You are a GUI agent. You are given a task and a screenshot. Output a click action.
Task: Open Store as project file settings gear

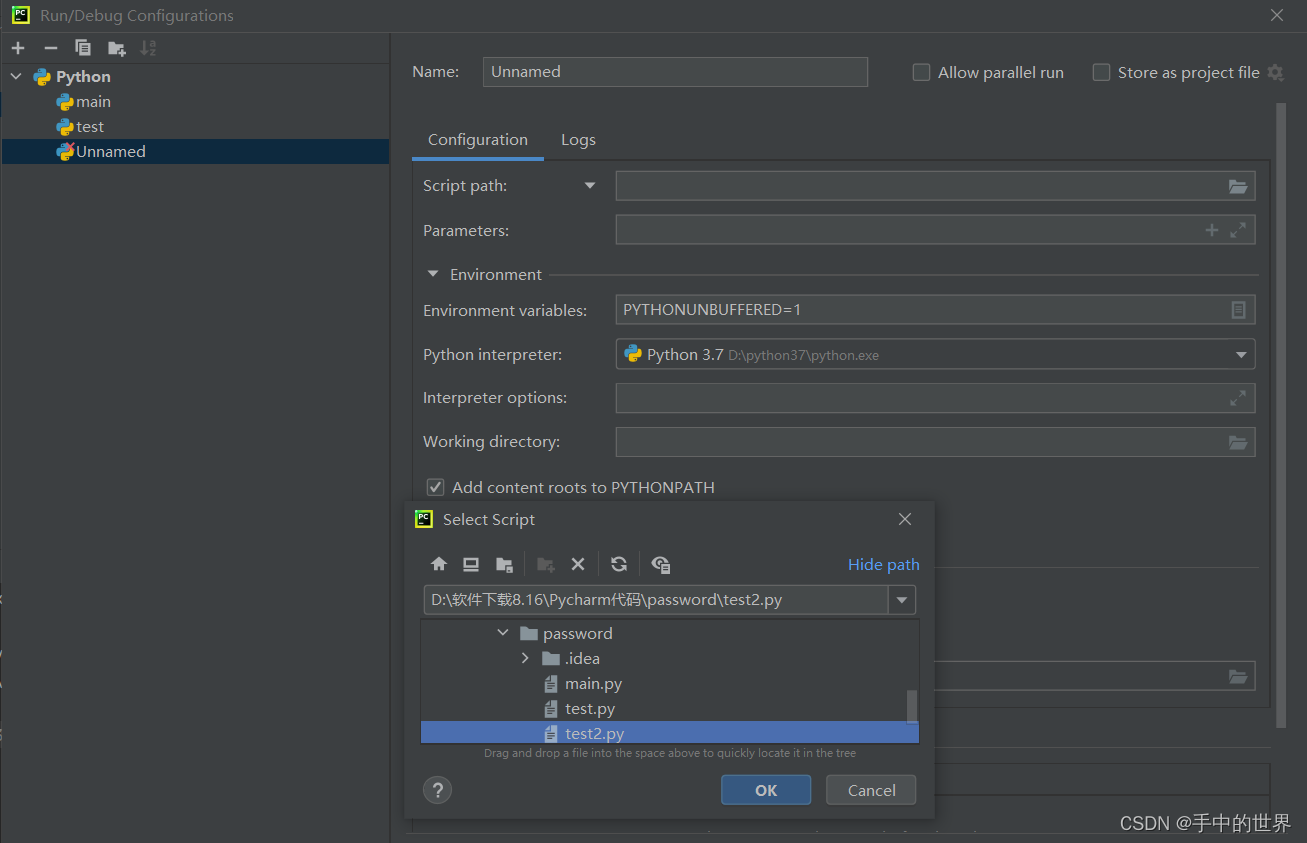click(x=1275, y=72)
